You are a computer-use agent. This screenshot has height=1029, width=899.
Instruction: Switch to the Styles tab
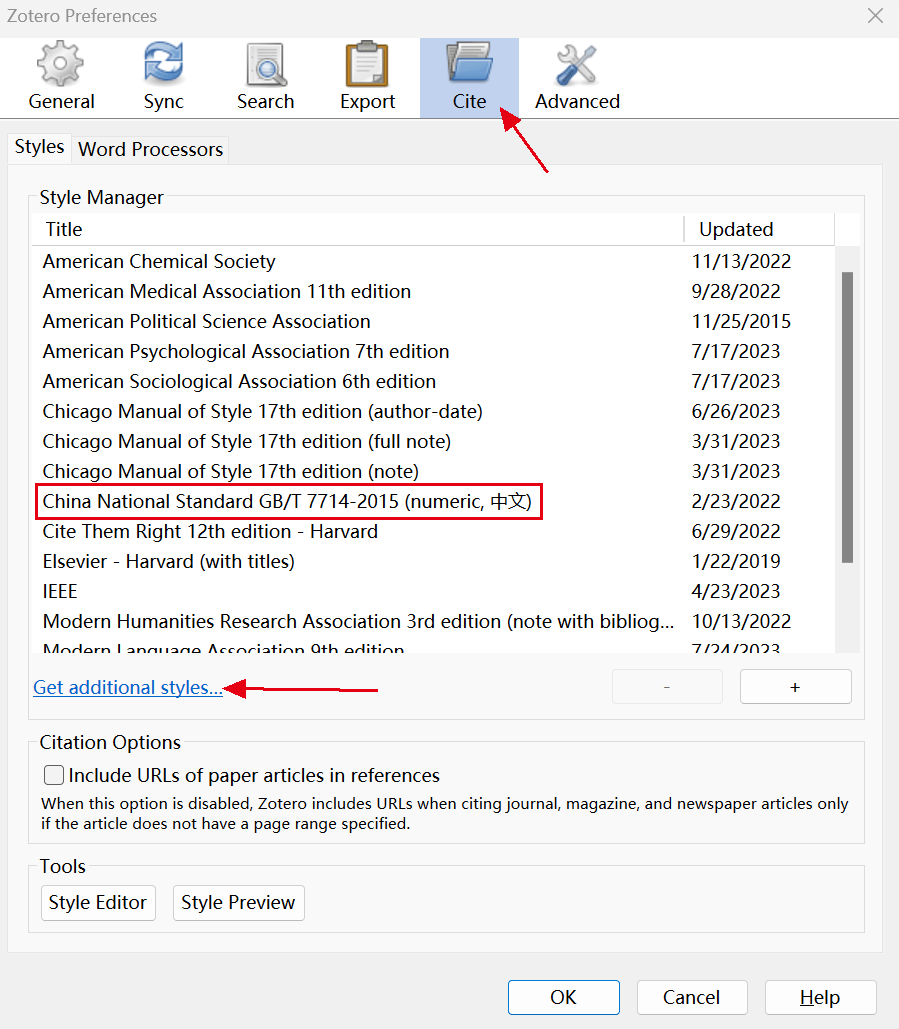[x=40, y=147]
